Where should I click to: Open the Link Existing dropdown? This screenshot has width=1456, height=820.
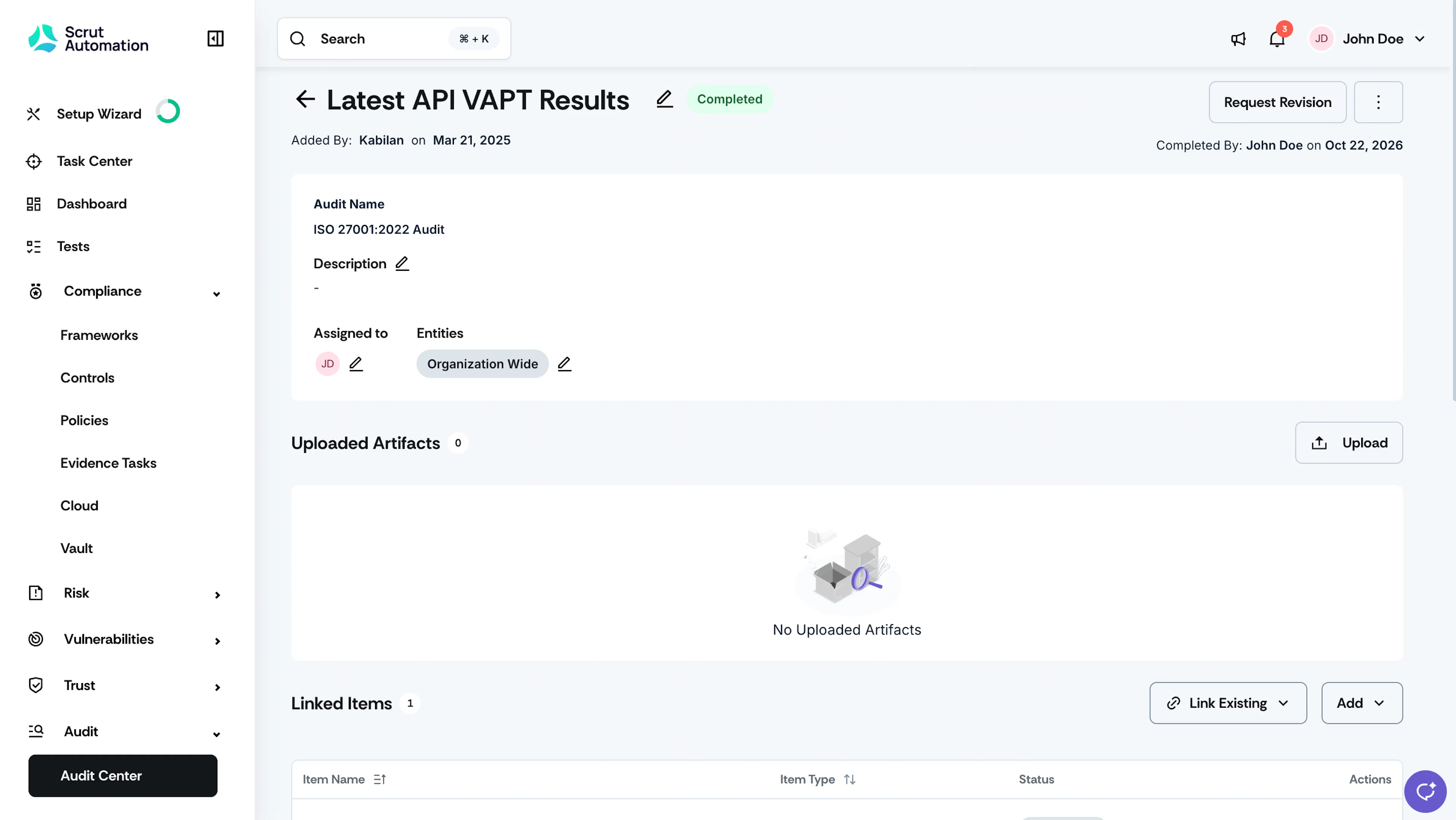[1228, 703]
